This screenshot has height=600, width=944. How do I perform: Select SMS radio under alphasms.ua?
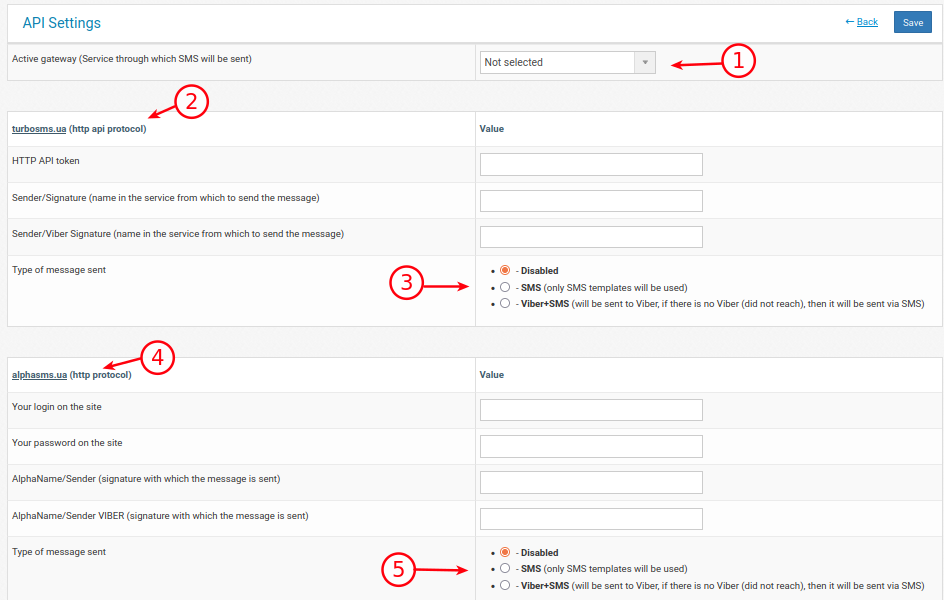(505, 568)
